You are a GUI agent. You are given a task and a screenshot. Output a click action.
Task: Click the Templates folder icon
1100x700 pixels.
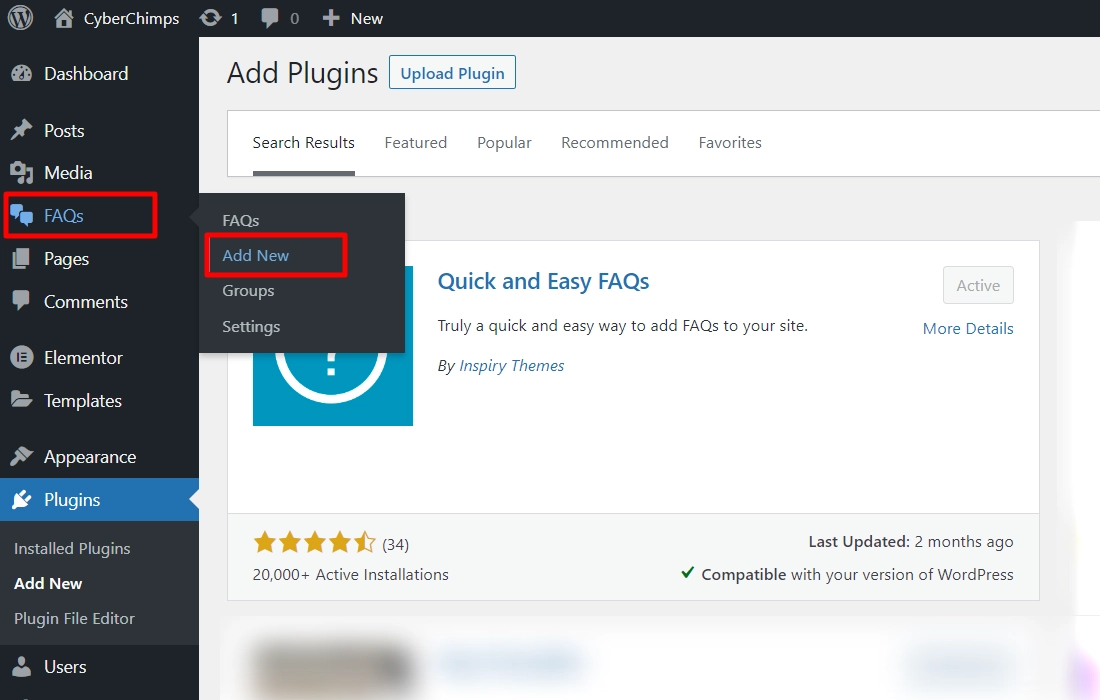[22, 400]
